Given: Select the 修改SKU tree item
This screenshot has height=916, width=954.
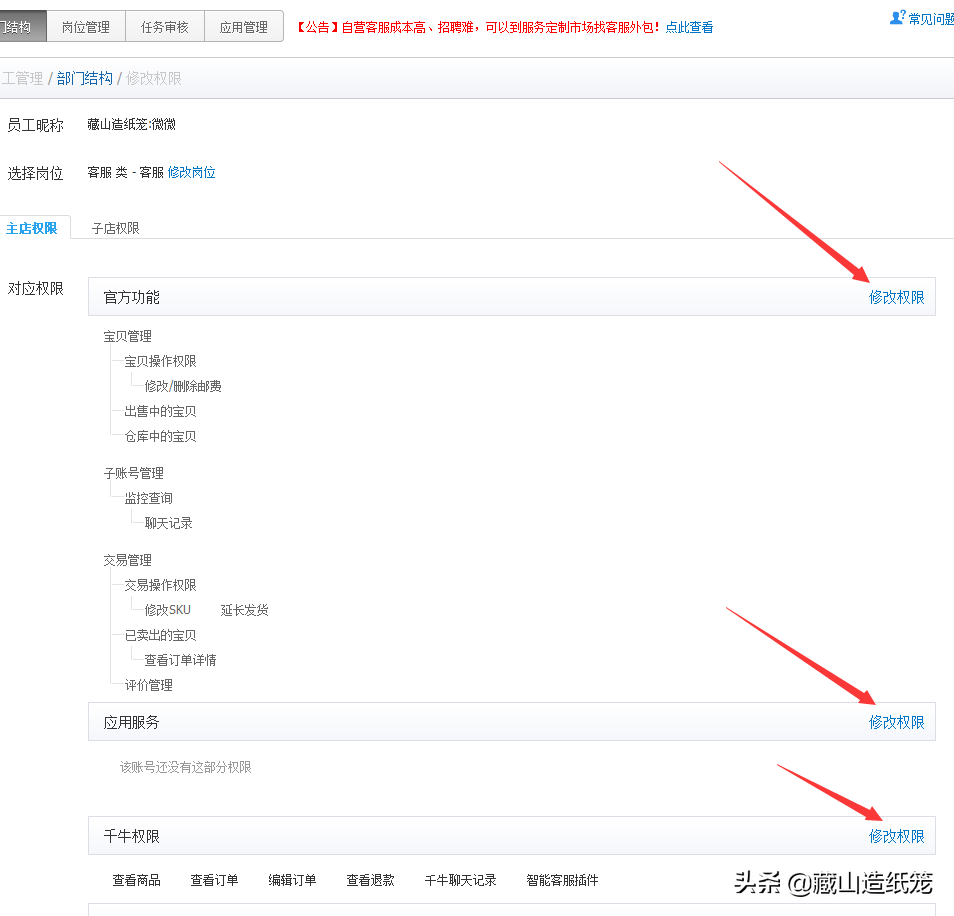Looking at the screenshot, I should [x=167, y=610].
